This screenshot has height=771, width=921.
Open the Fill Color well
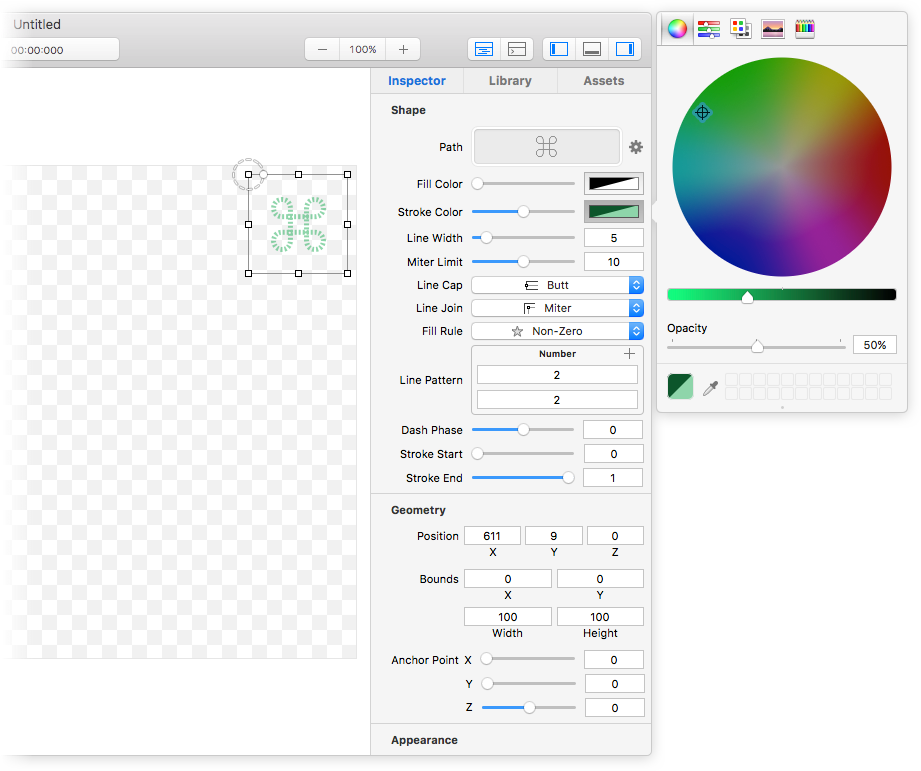[614, 184]
